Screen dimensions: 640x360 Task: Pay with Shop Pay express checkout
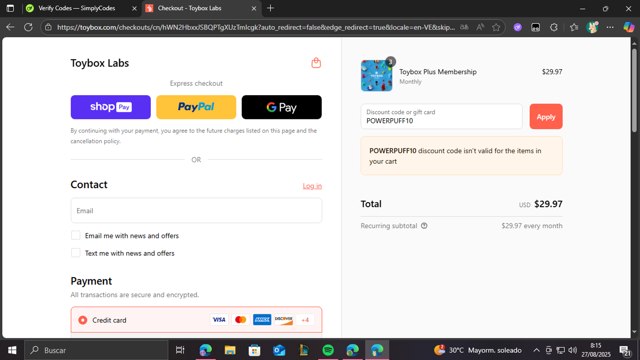pos(111,107)
